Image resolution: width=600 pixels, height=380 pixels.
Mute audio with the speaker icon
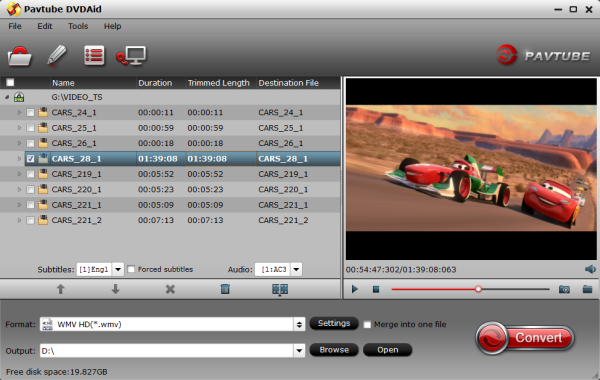click(590, 269)
